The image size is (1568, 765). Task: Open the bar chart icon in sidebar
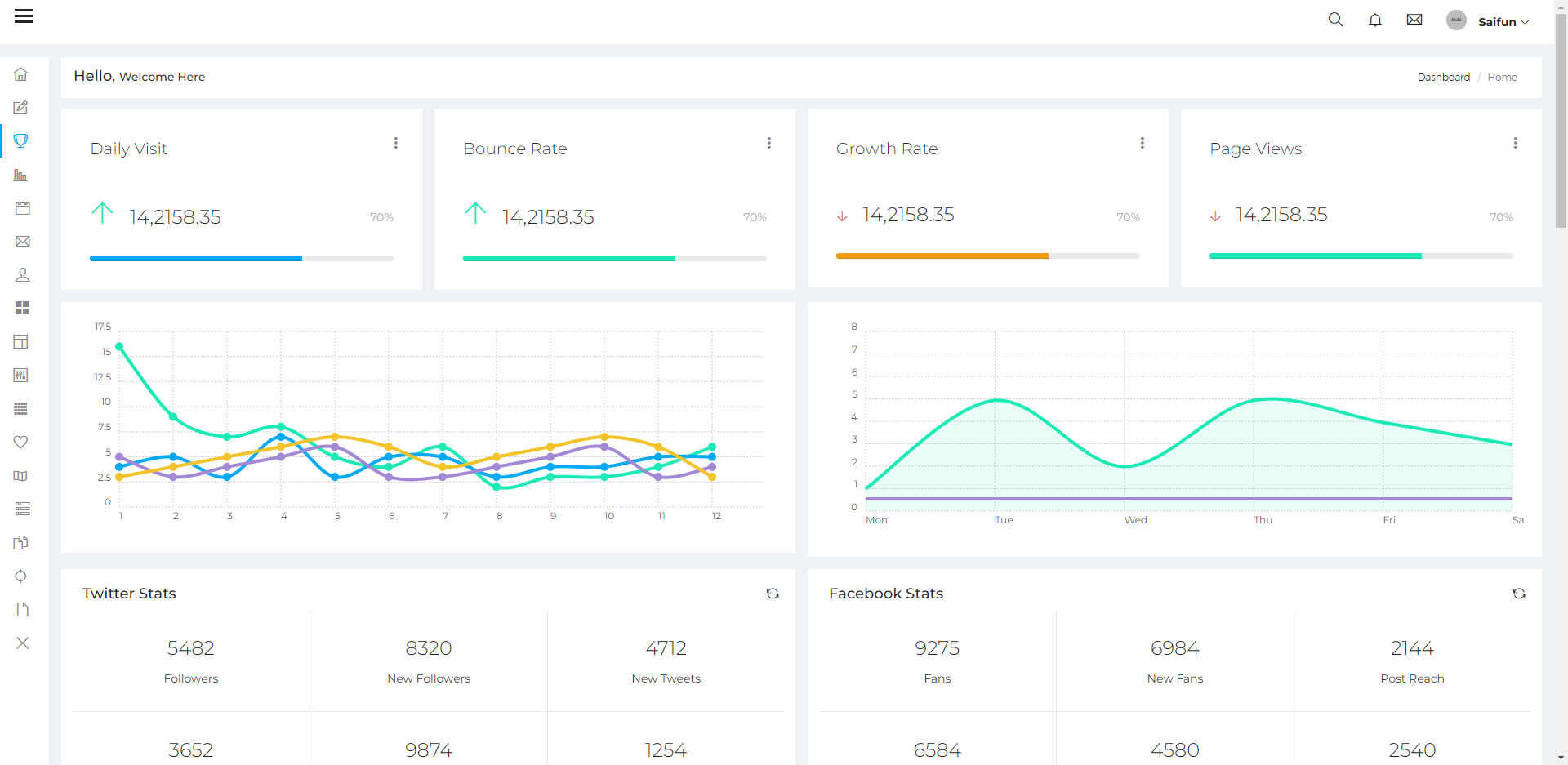tap(21, 175)
